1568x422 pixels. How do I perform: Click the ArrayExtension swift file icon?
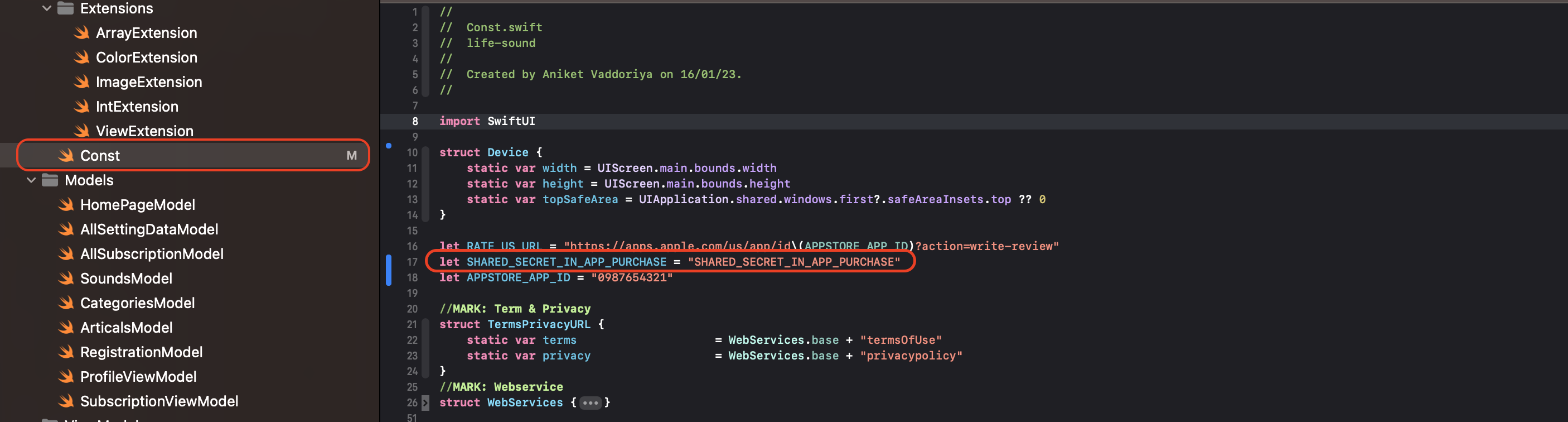click(x=81, y=33)
